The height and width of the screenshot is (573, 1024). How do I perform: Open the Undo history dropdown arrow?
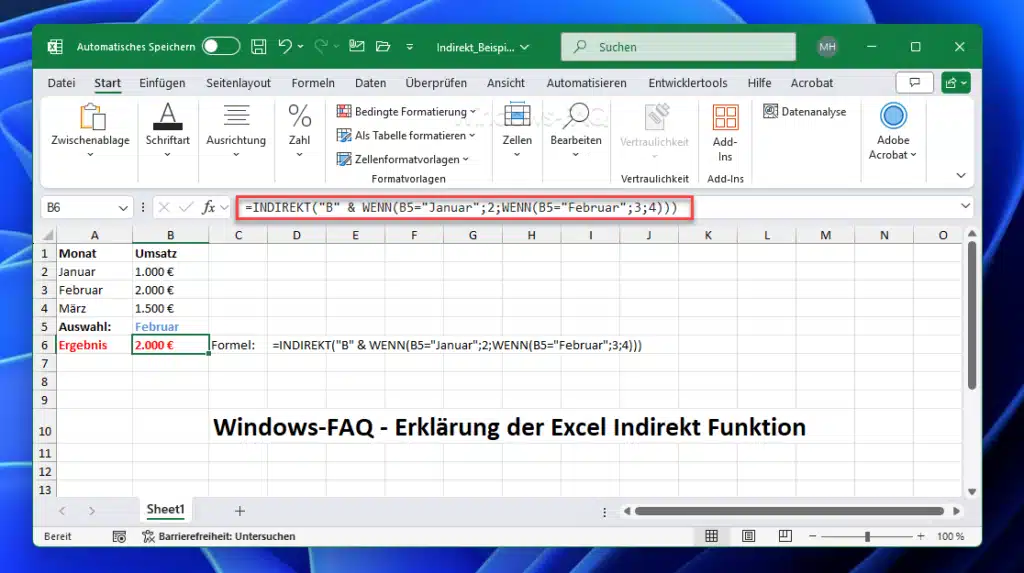tap(300, 46)
